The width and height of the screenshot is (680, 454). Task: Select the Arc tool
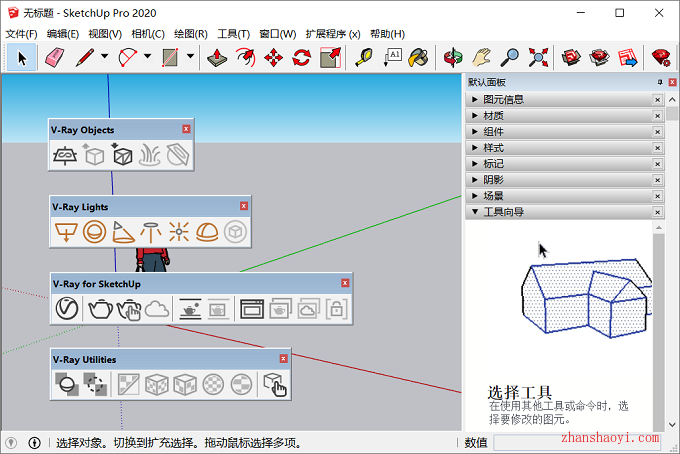[128, 57]
